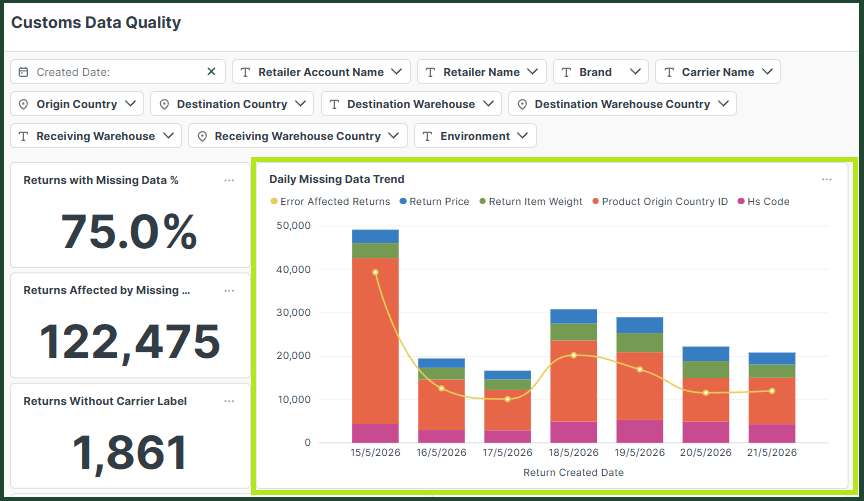Click the 122,475 returns affected value
Image resolution: width=864 pixels, height=501 pixels.
[130, 342]
